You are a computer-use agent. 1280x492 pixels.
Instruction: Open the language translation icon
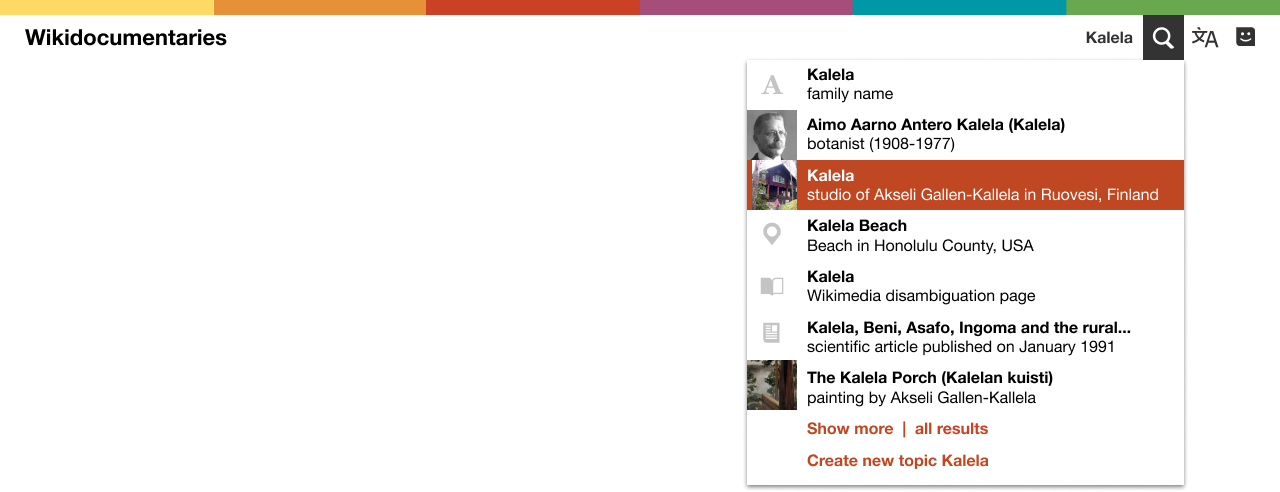(1205, 38)
